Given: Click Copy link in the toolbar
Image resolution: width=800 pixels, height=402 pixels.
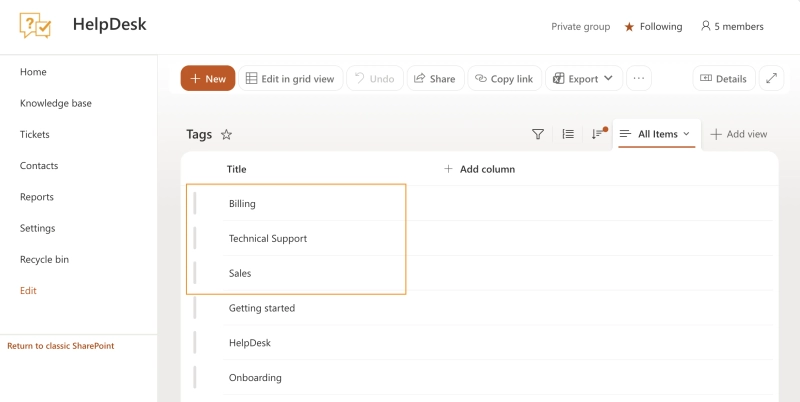Looking at the screenshot, I should 504,79.
